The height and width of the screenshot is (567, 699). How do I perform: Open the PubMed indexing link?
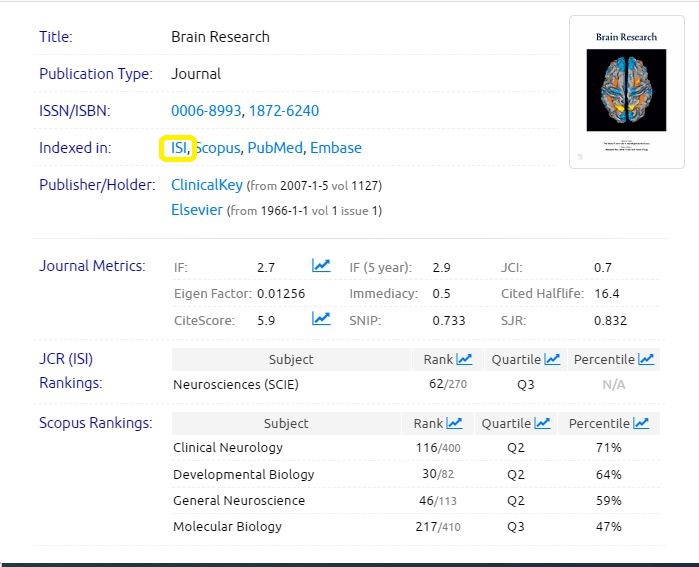[x=274, y=148]
